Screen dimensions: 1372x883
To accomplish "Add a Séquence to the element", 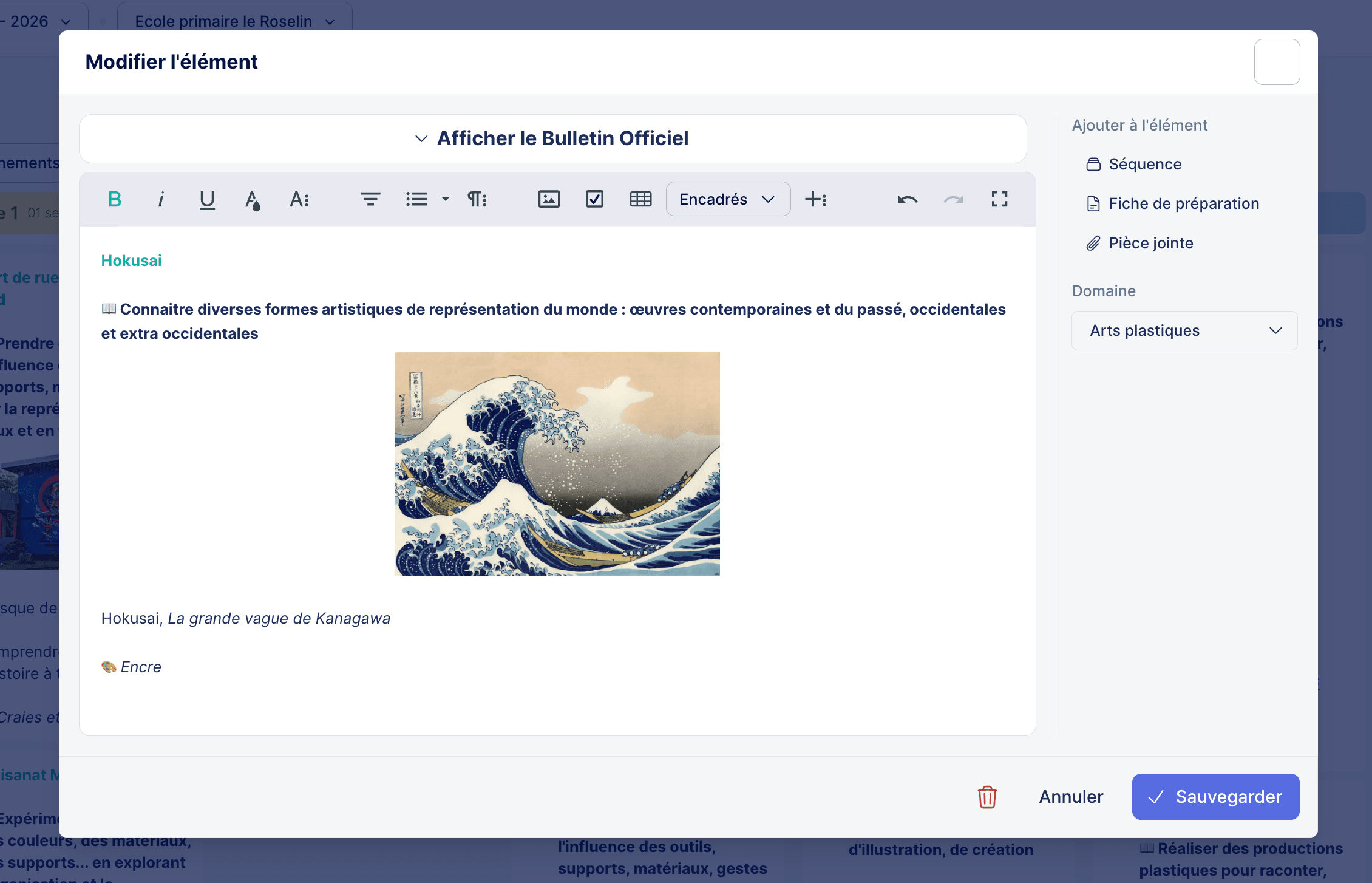I will tap(1144, 163).
